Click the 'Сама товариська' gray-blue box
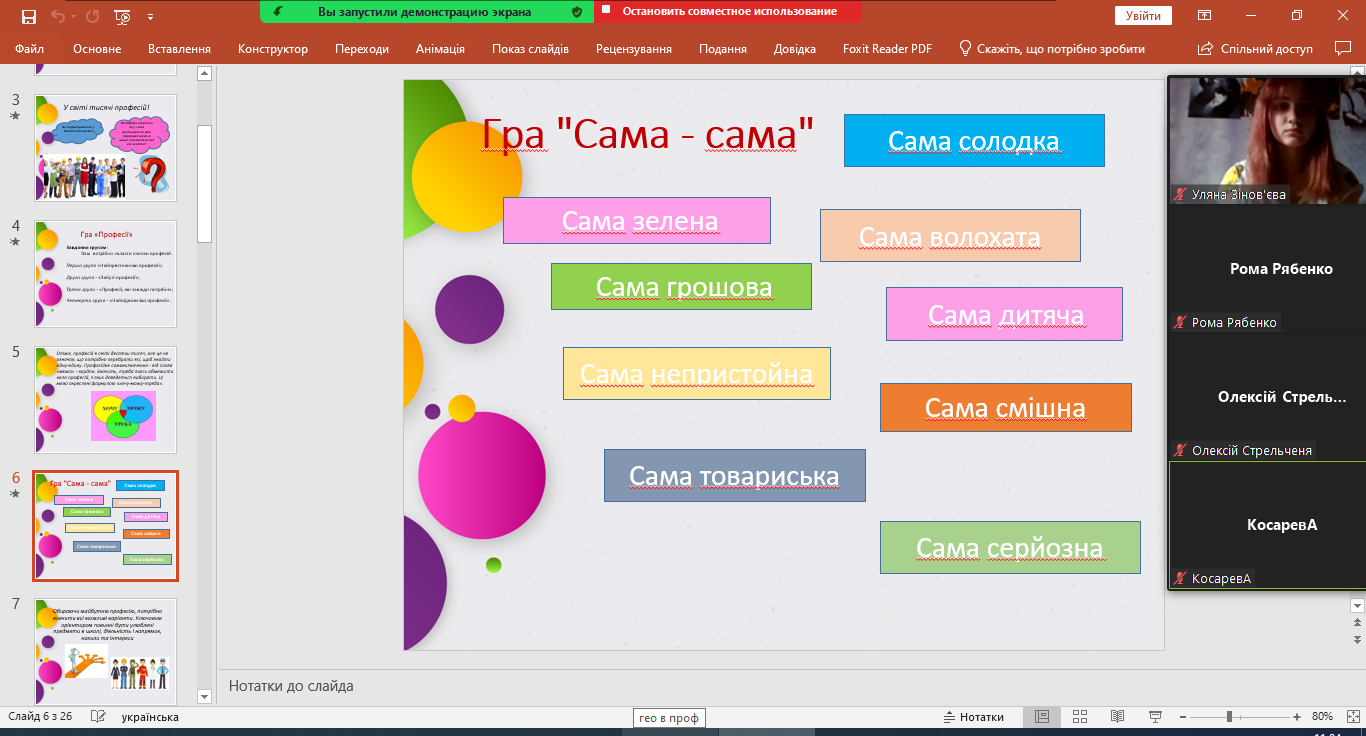The image size is (1366, 736). click(735, 475)
